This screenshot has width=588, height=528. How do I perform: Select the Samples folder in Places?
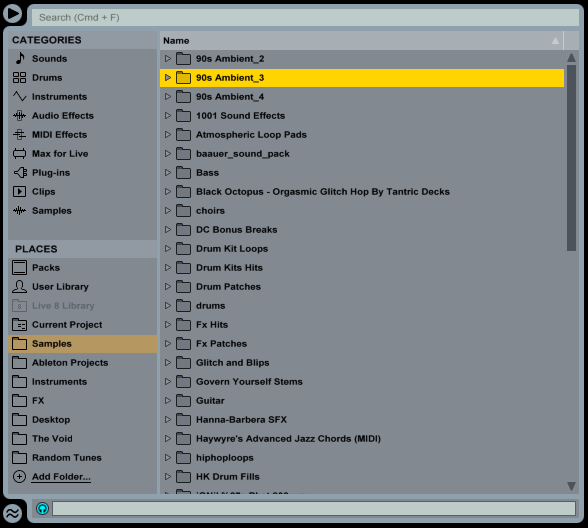(82, 344)
